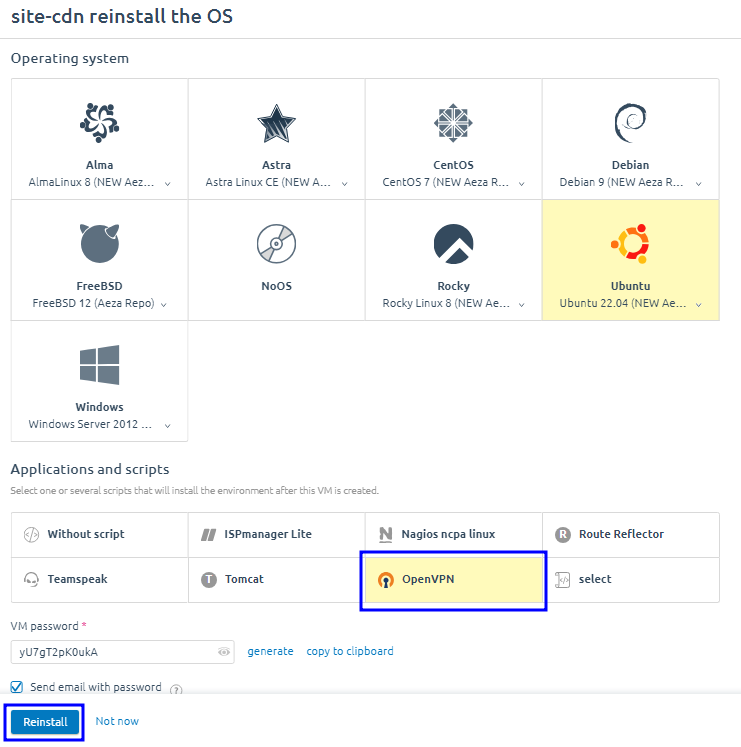This screenshot has height=747, width=741.
Task: Select the NoOS disc icon
Action: (x=276, y=243)
